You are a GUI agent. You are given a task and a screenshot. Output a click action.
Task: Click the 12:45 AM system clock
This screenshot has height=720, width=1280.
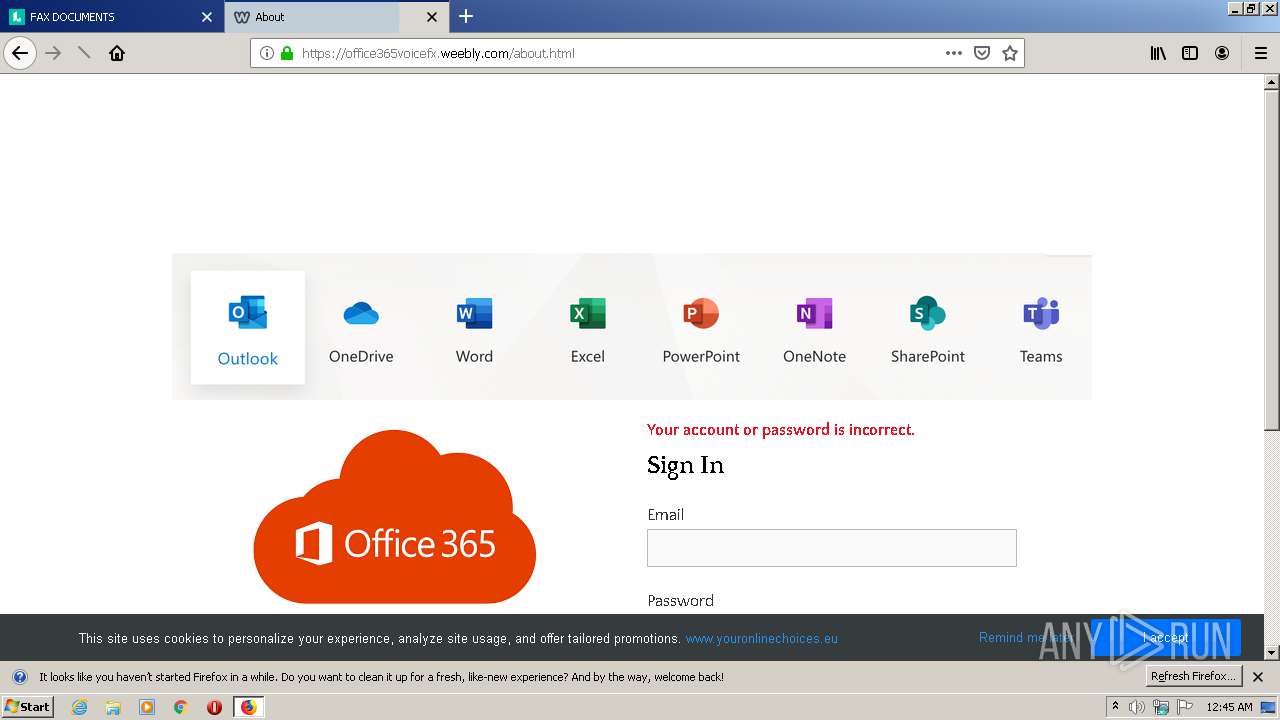pyautogui.click(x=1229, y=707)
